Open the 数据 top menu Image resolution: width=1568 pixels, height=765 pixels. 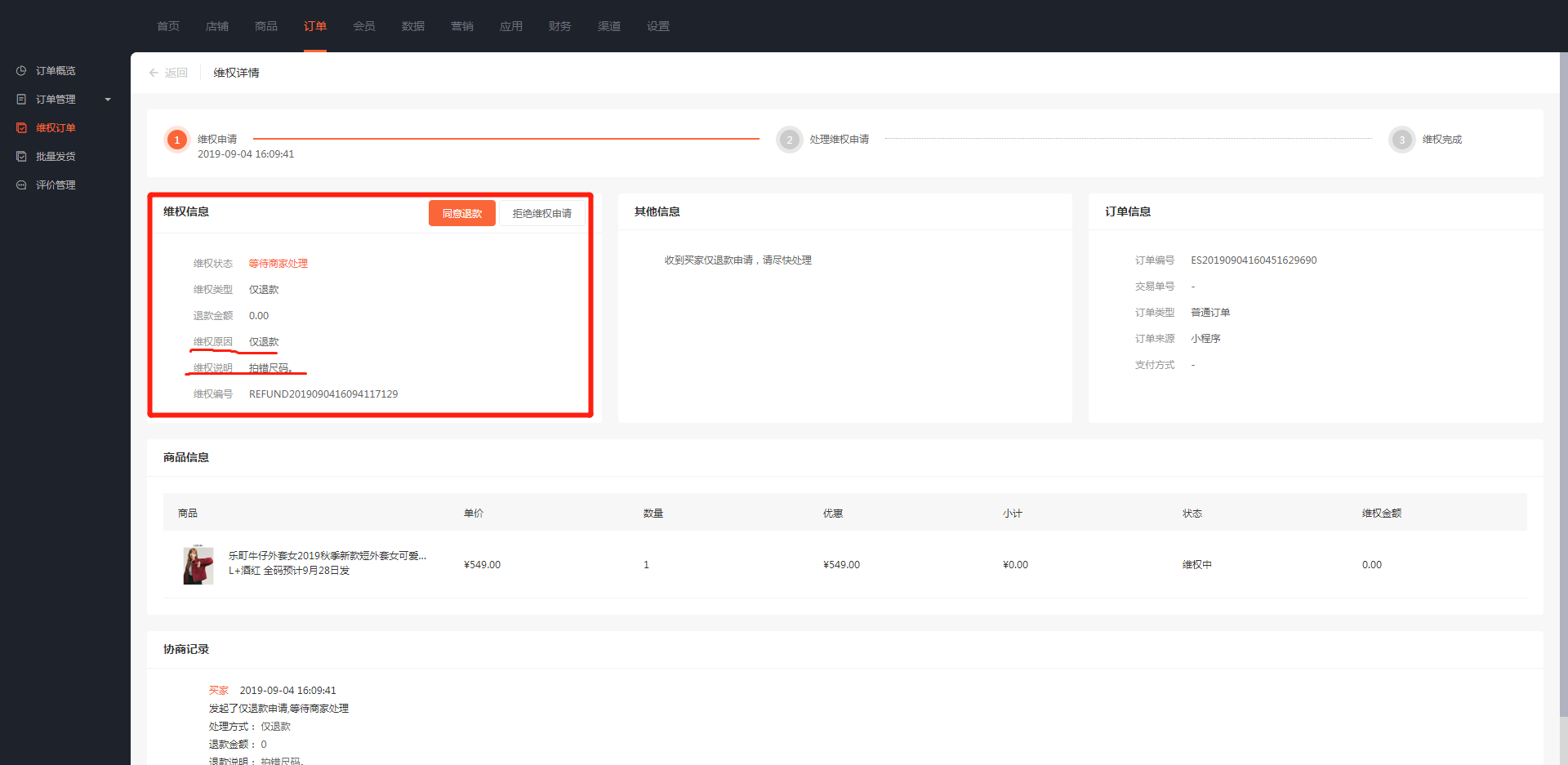pos(413,26)
